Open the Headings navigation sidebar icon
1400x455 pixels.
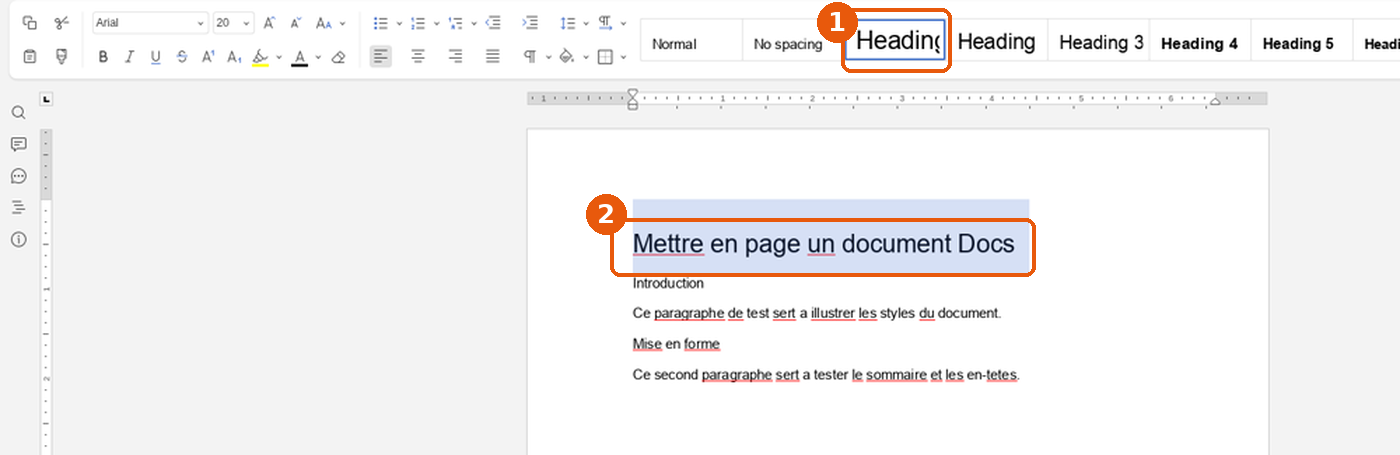coord(18,207)
